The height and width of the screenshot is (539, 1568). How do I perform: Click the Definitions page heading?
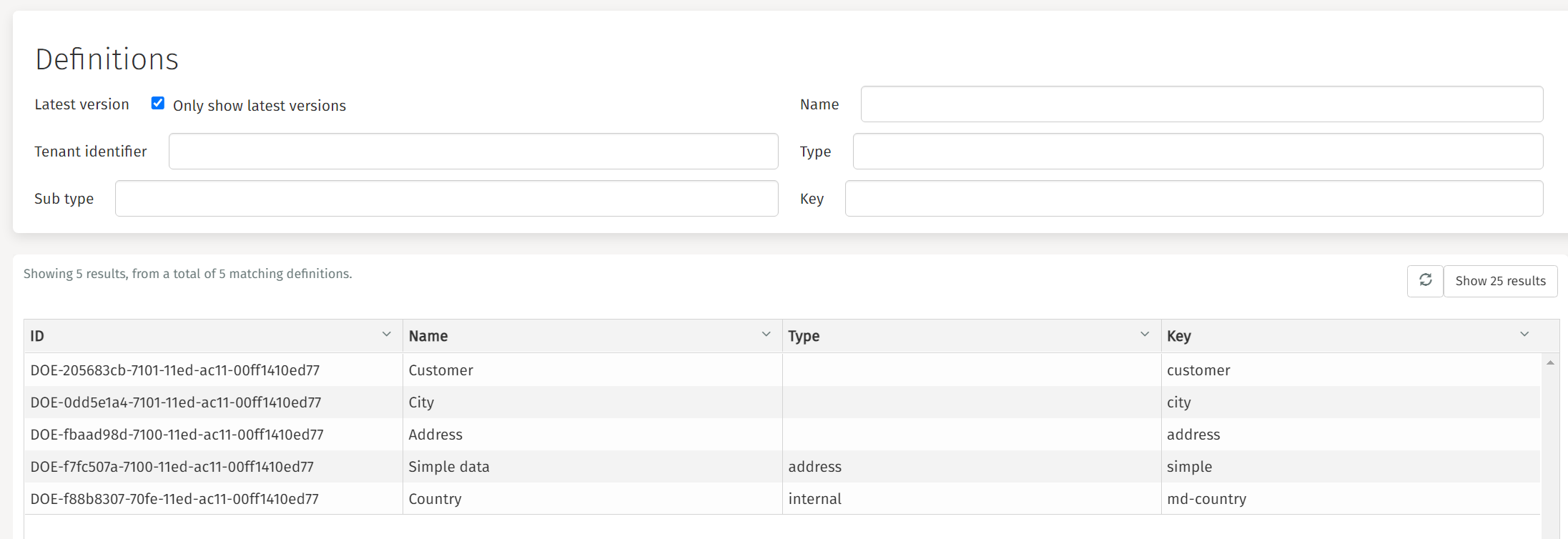(107, 59)
